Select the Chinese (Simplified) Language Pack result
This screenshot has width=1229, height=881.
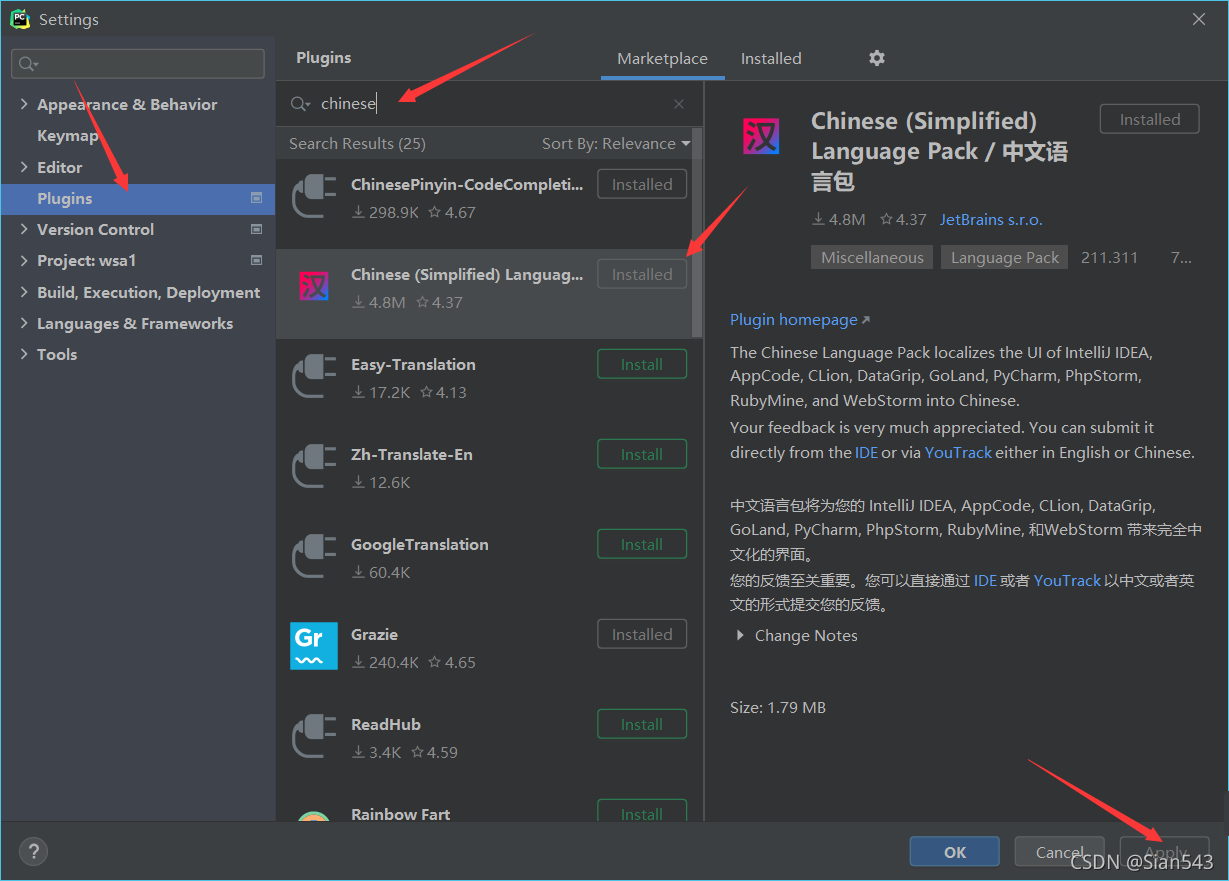[485, 294]
